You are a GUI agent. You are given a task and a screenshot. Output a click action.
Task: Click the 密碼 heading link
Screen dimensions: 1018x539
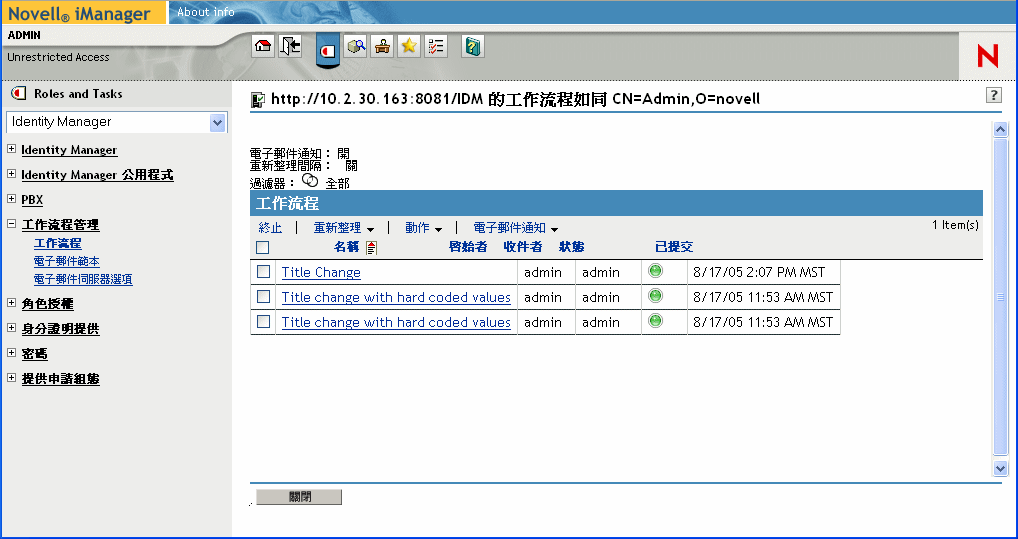click(34, 354)
